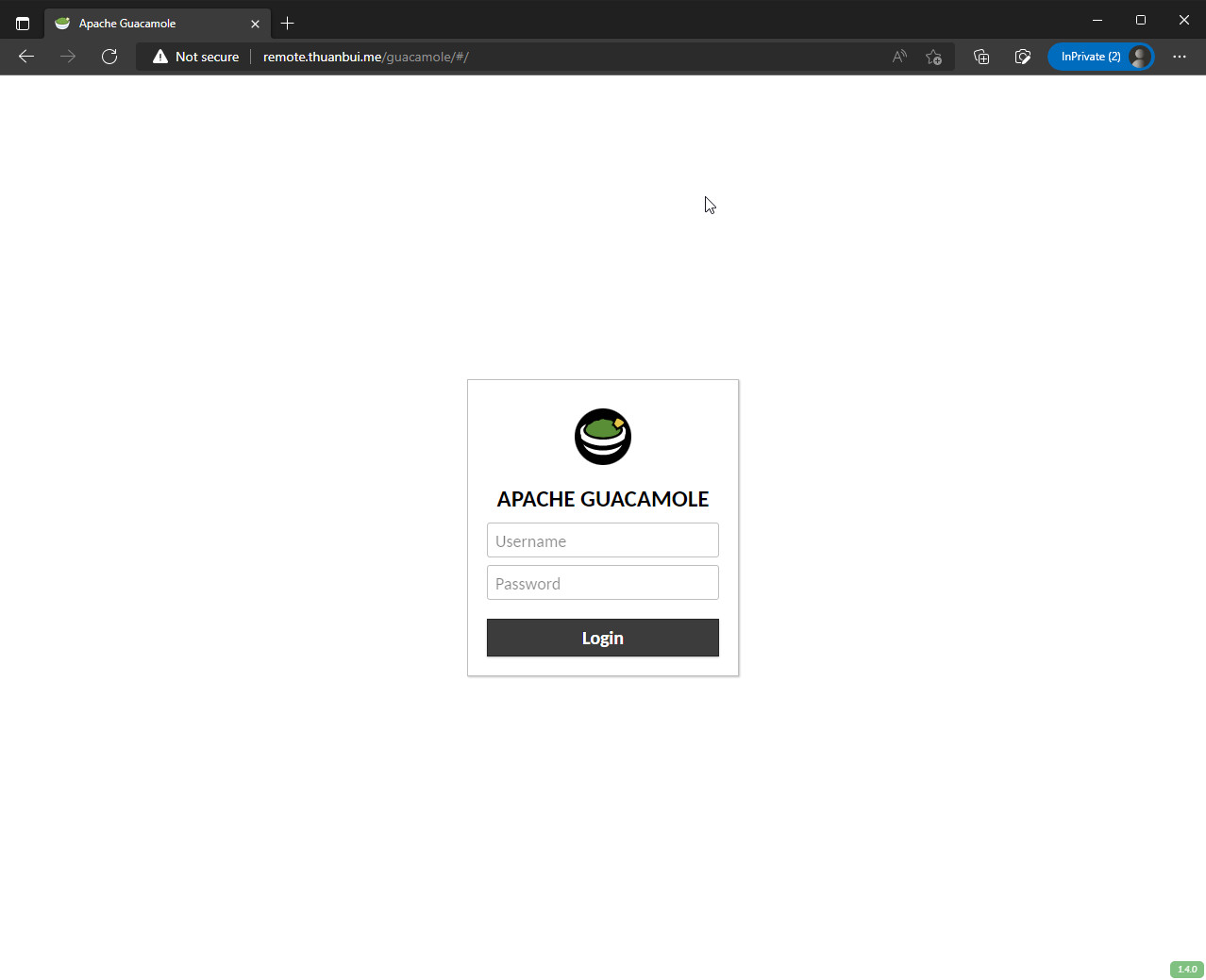Close the browser window
Image resolution: width=1206 pixels, height=980 pixels.
point(1184,20)
